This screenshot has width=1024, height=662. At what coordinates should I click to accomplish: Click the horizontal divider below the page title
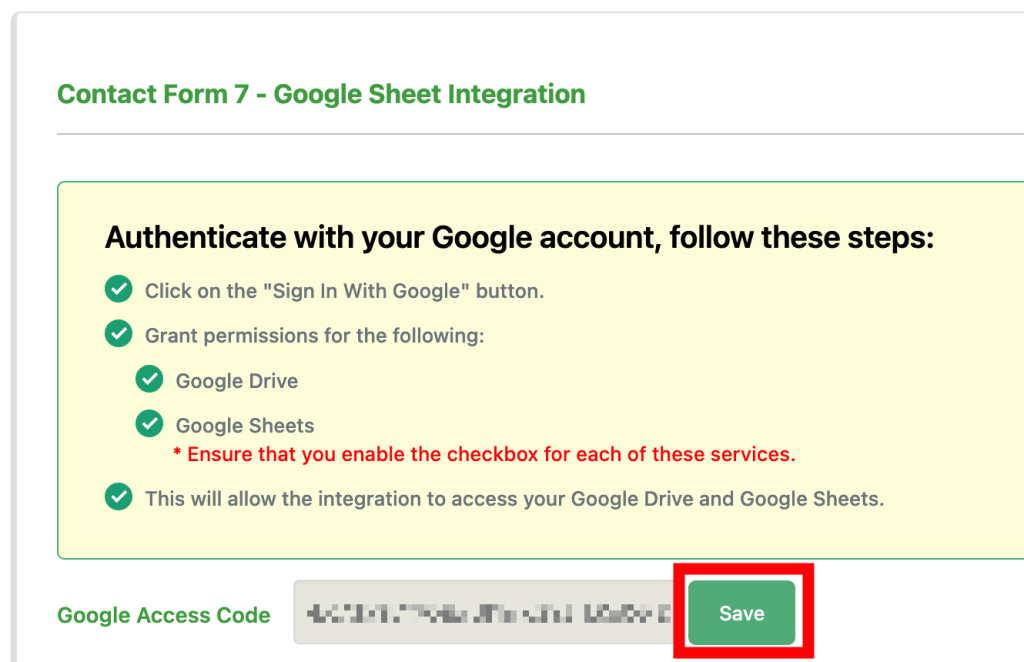pyautogui.click(x=540, y=134)
